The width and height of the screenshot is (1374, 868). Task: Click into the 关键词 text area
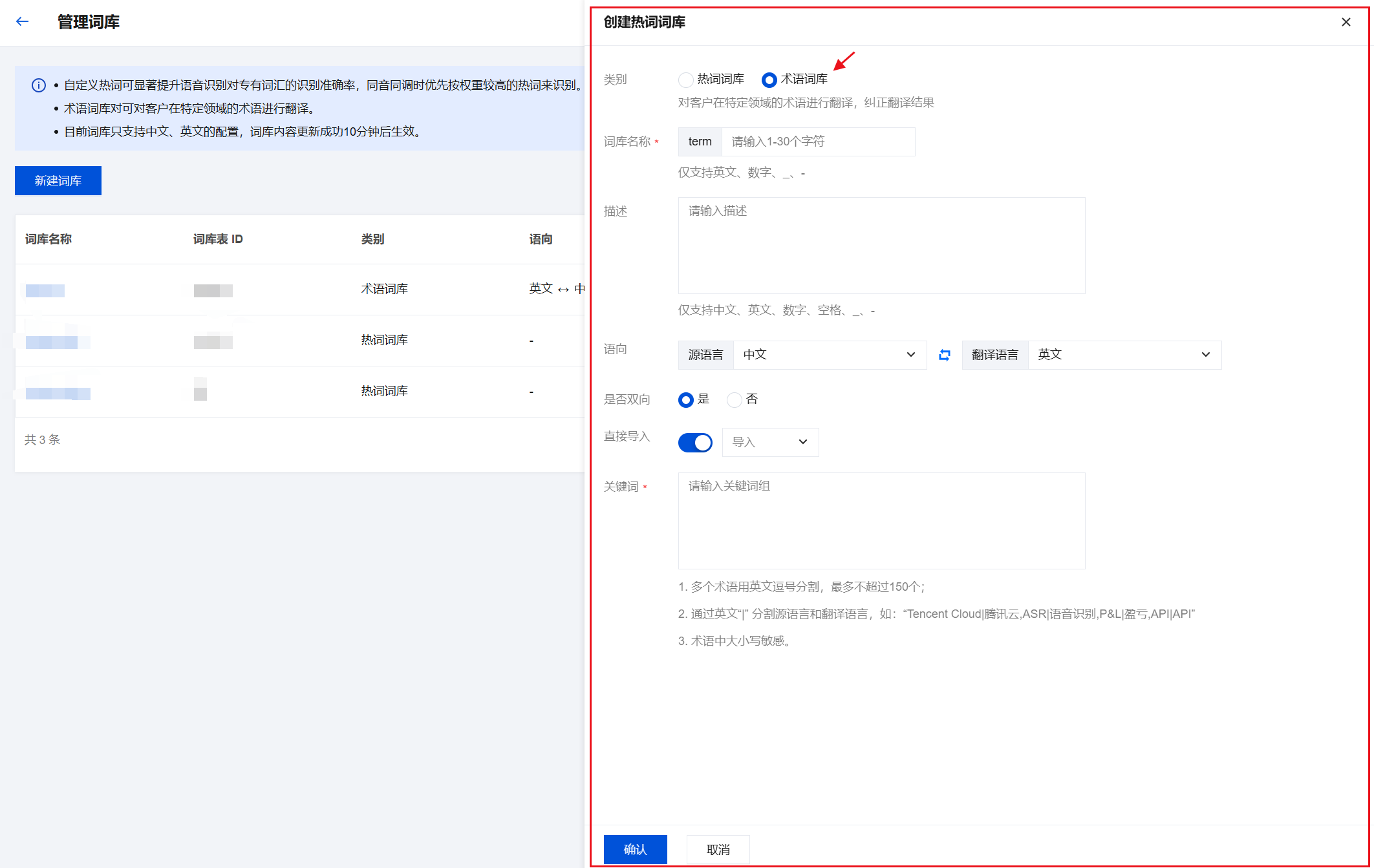click(881, 521)
